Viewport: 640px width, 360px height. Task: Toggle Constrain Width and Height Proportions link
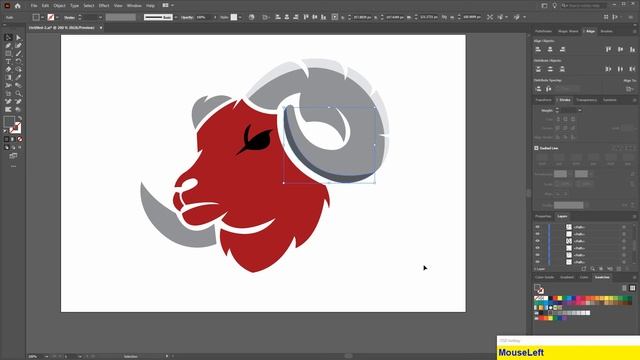pyautogui.click(x=444, y=17)
